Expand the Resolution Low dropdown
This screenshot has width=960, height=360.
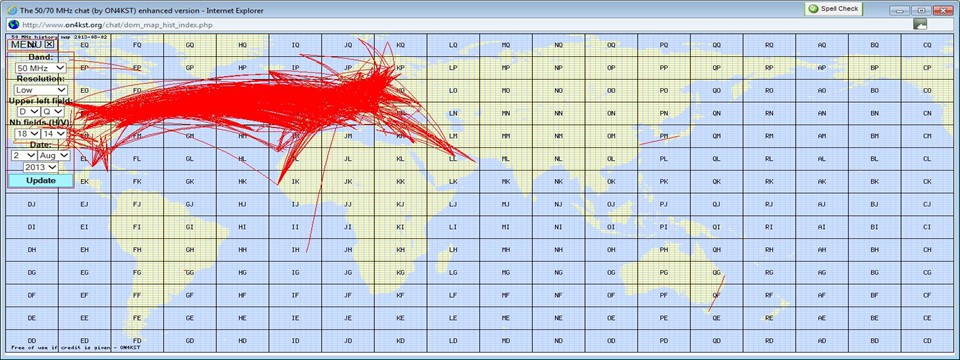click(x=41, y=90)
